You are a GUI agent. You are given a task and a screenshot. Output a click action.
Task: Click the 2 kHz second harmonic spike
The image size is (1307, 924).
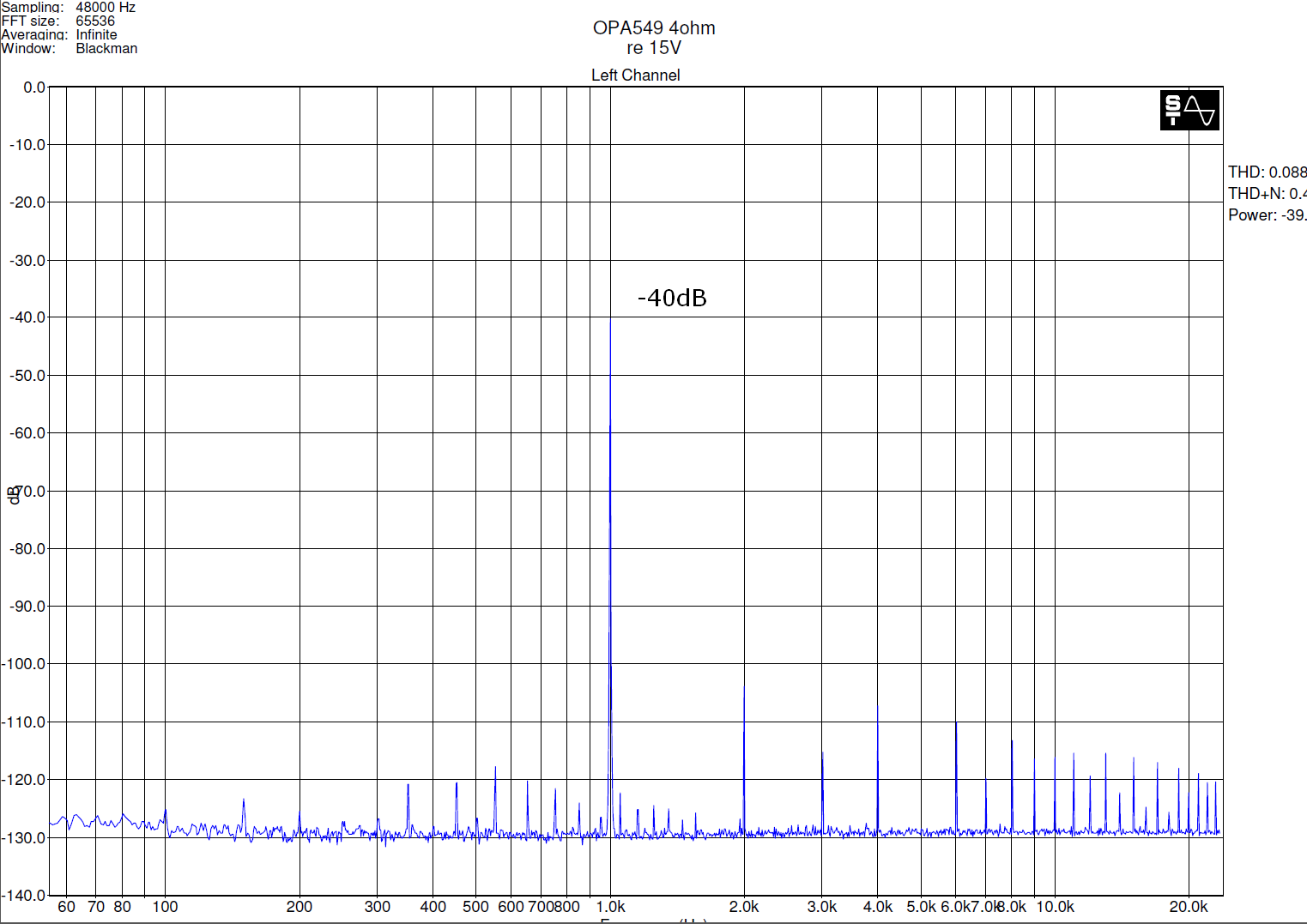(744, 760)
